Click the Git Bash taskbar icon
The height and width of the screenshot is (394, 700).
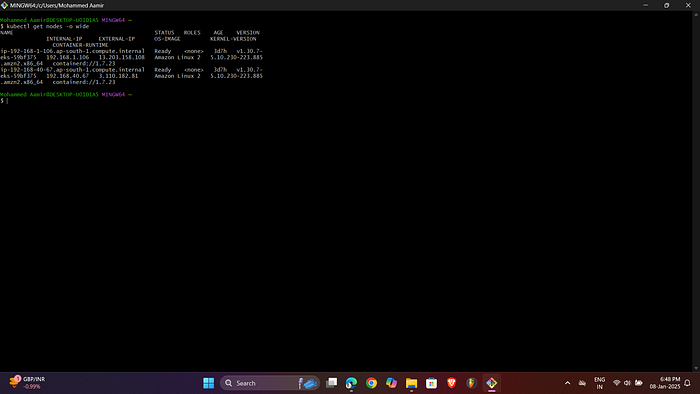click(492, 383)
